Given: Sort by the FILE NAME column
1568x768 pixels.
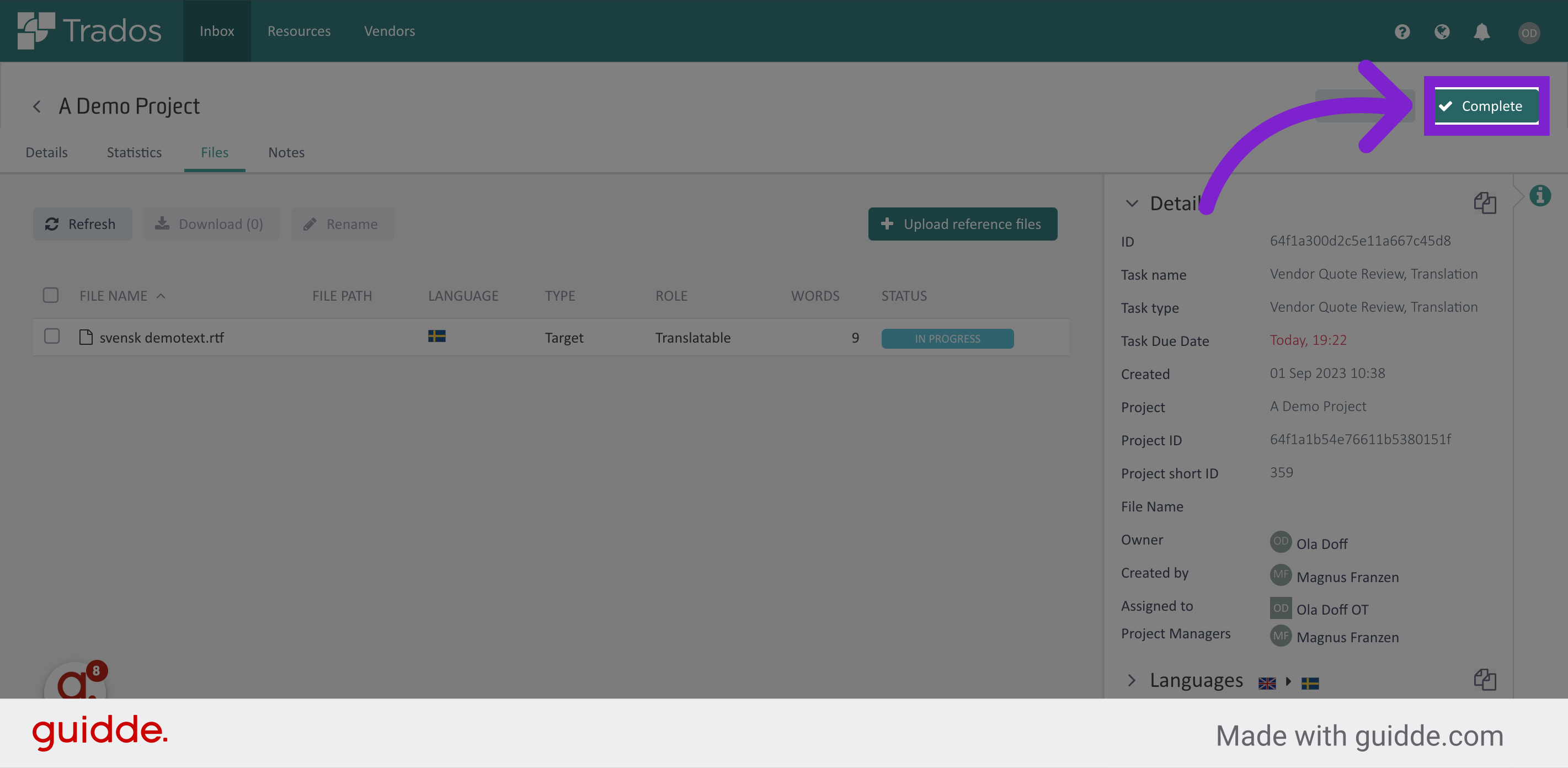Looking at the screenshot, I should tap(113, 296).
